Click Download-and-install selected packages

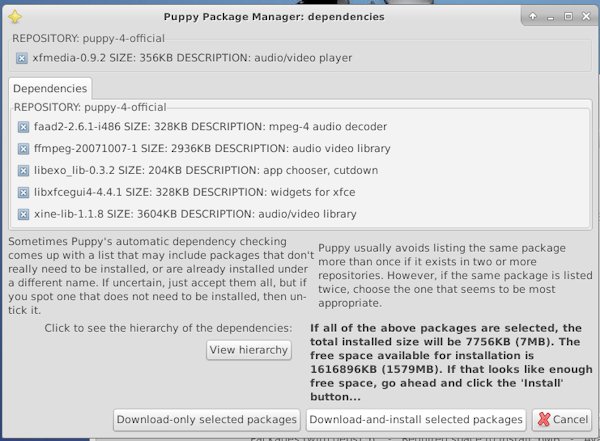[x=416, y=420]
